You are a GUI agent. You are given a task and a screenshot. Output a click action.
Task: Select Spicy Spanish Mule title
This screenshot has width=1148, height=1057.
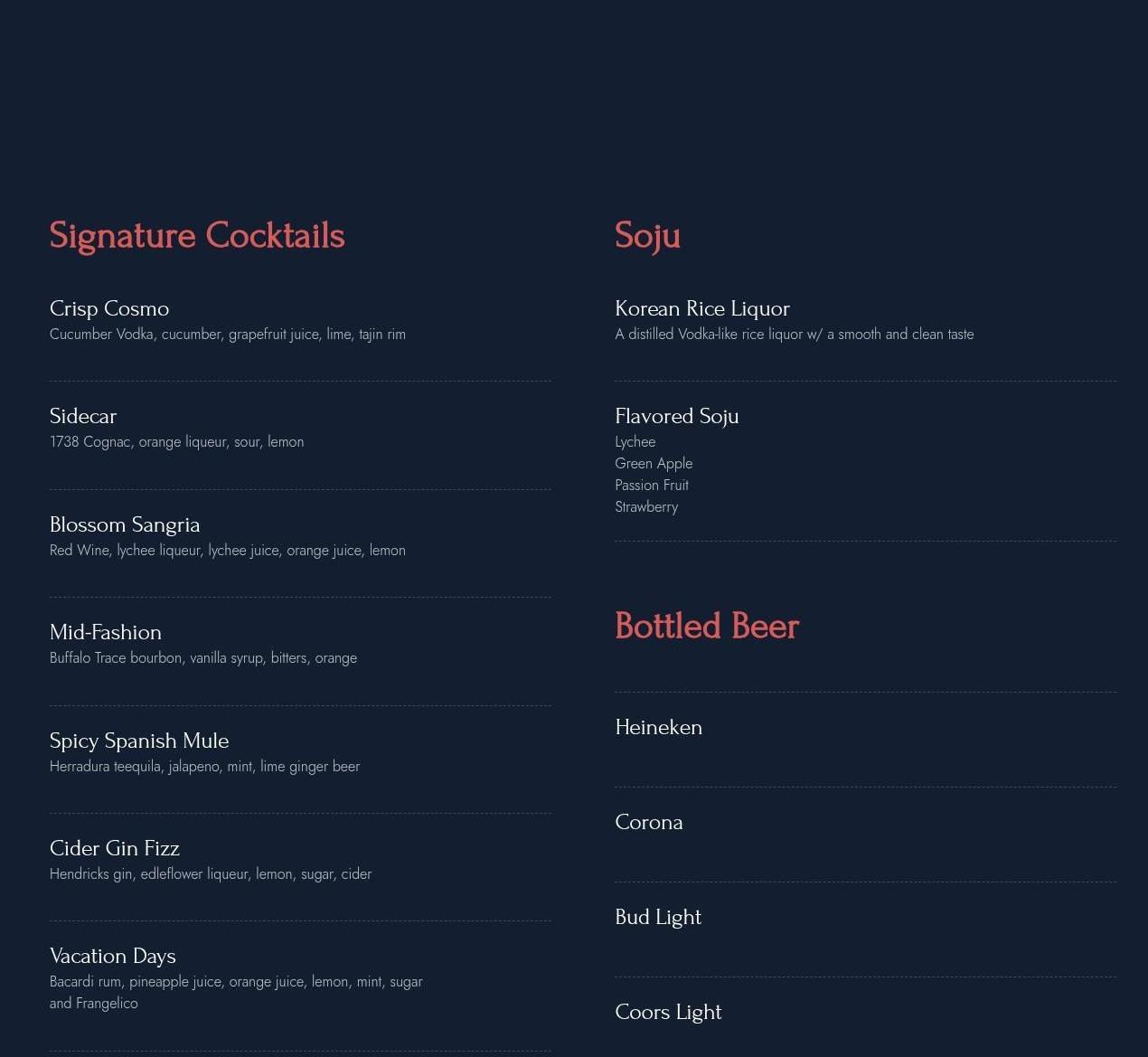coord(139,741)
